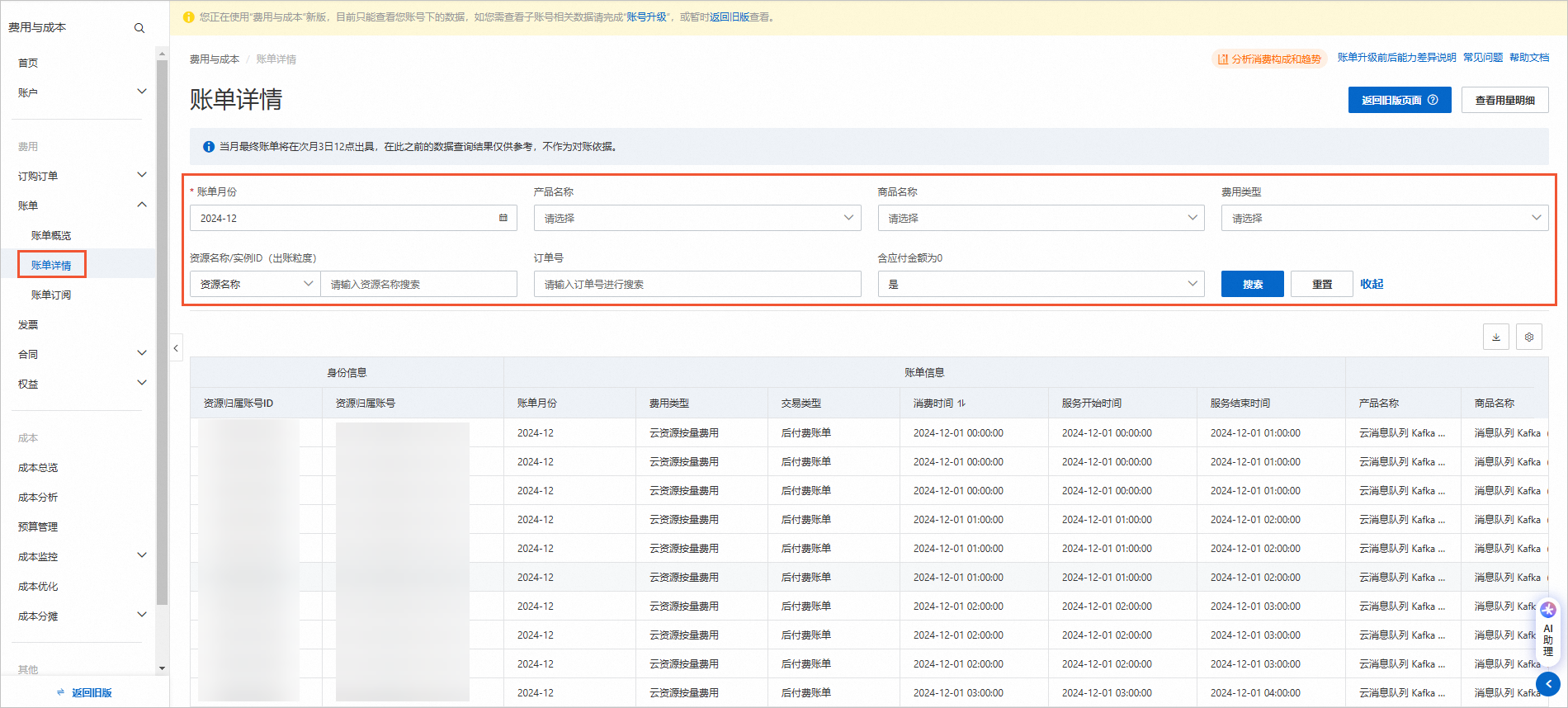The image size is (1568, 708).
Task: Expand the 合同 menu chevron
Action: coord(142,353)
